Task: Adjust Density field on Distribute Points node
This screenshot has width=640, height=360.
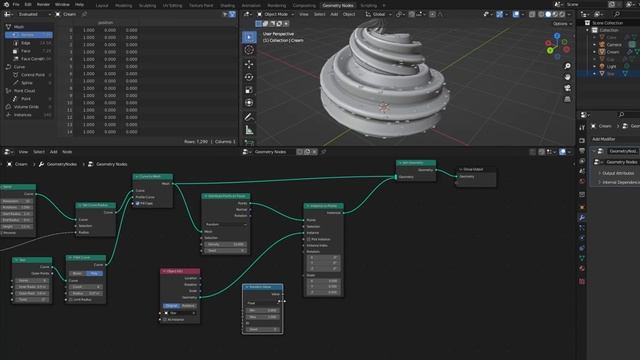Action: click(x=226, y=244)
